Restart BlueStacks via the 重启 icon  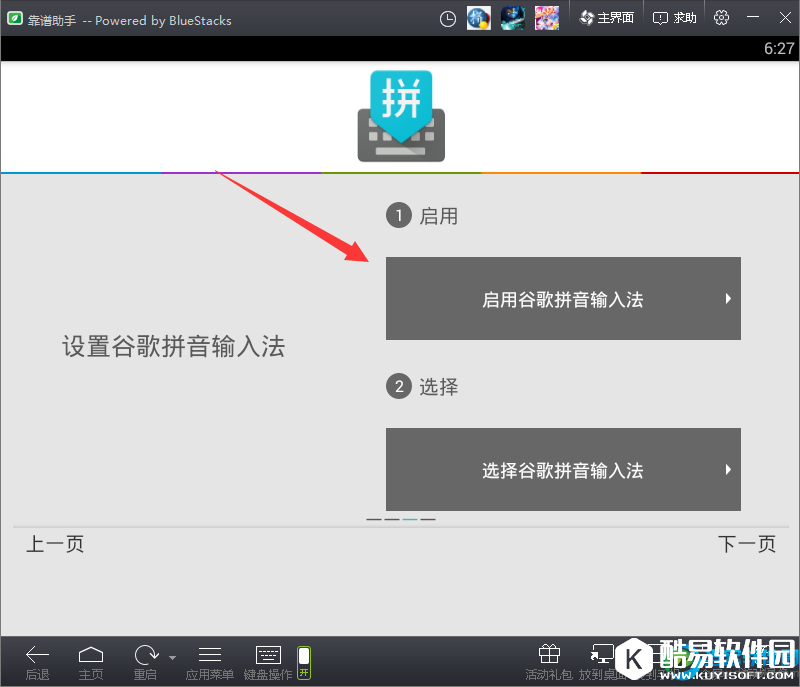(x=143, y=655)
